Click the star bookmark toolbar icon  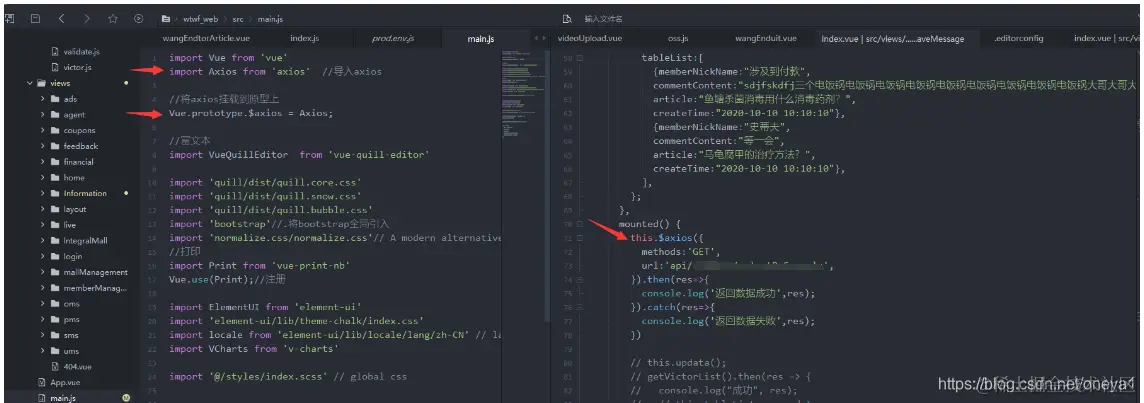tap(112, 18)
